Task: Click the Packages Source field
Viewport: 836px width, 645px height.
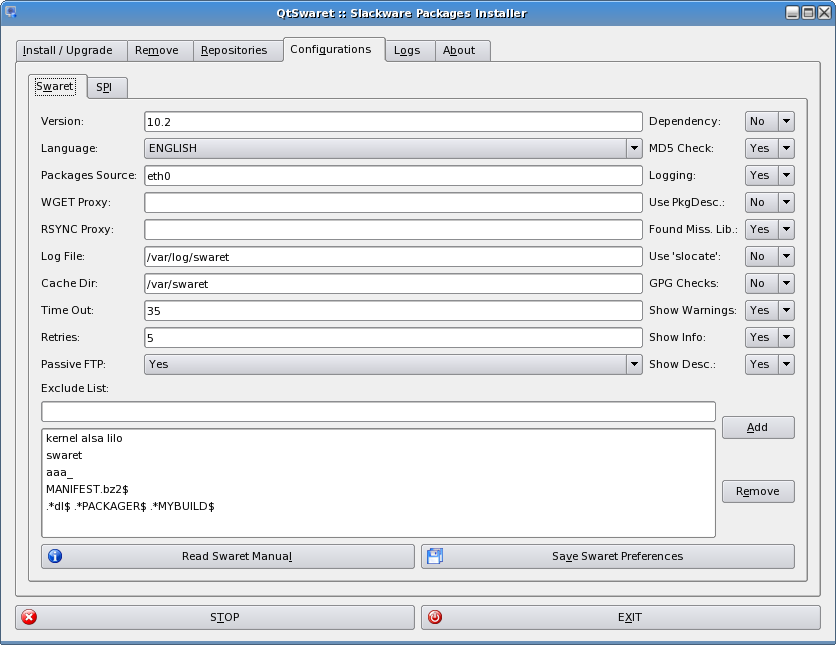Action: 393,175
